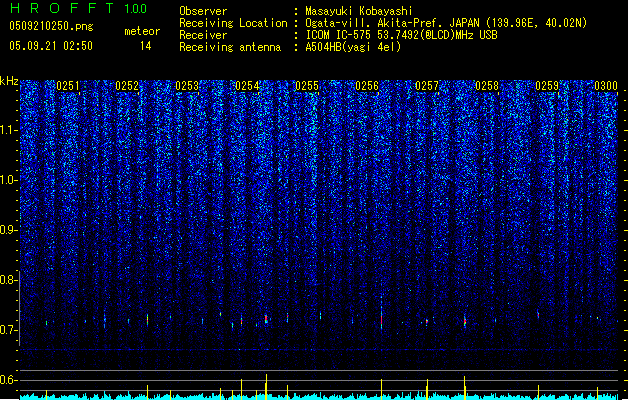This screenshot has height=400, width=629.
Task: Click the 0255 time marker
Action: [x=307, y=86]
